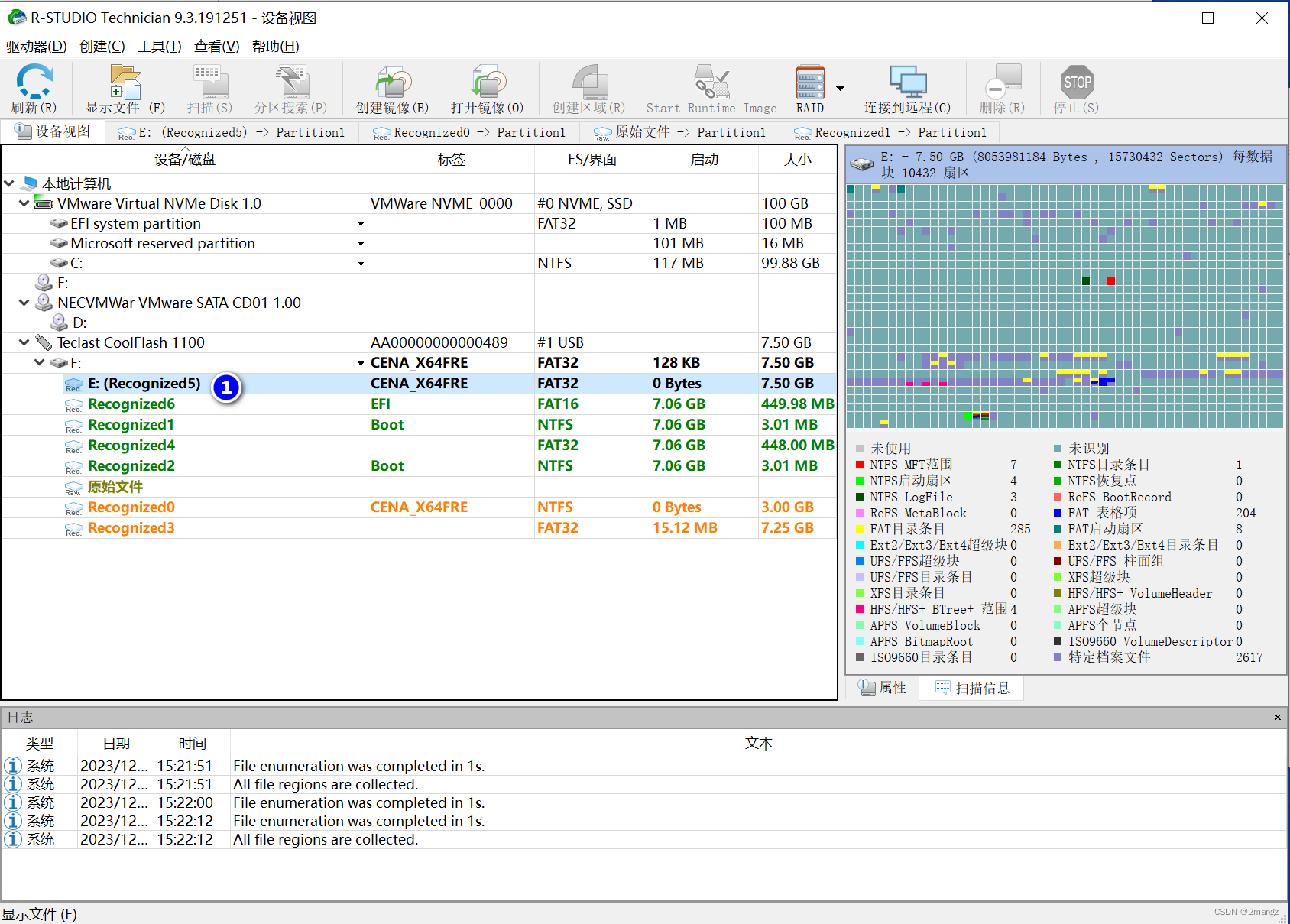Open the 驱动器(D) menu
This screenshot has width=1290, height=924.
(x=37, y=47)
